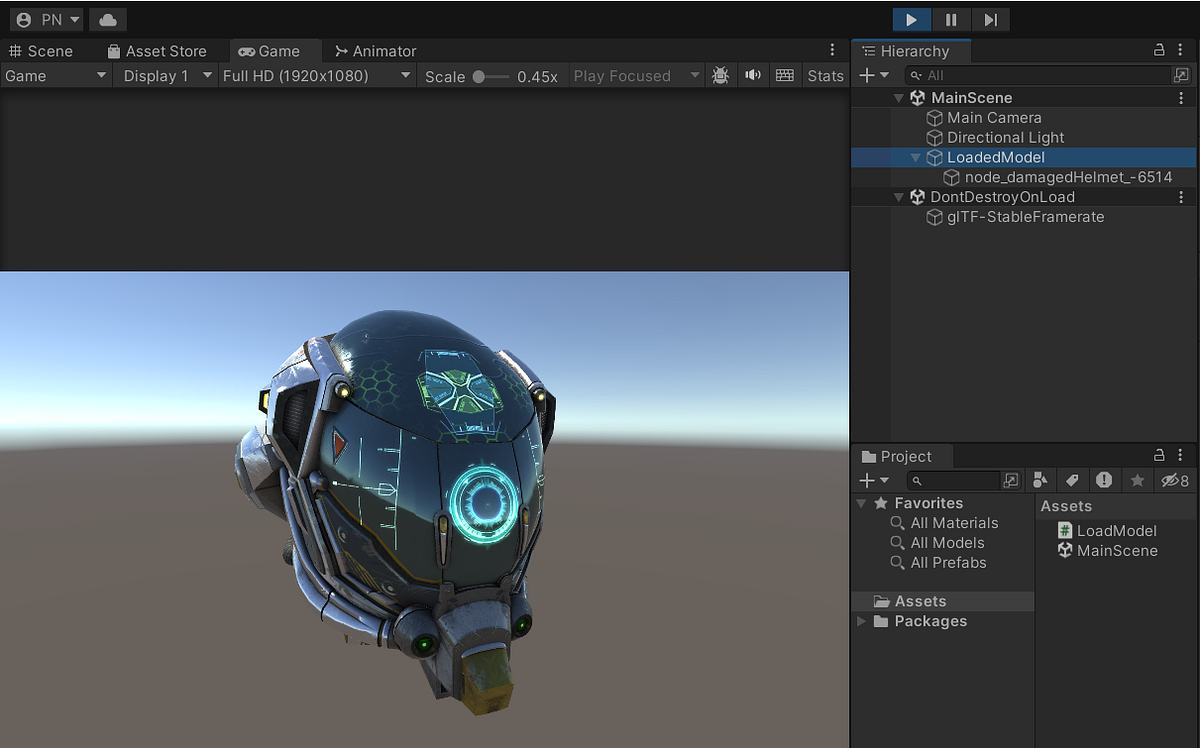This screenshot has height=748, width=1200.
Task: Open the Hierarchy panel options menu
Action: coord(1180,50)
